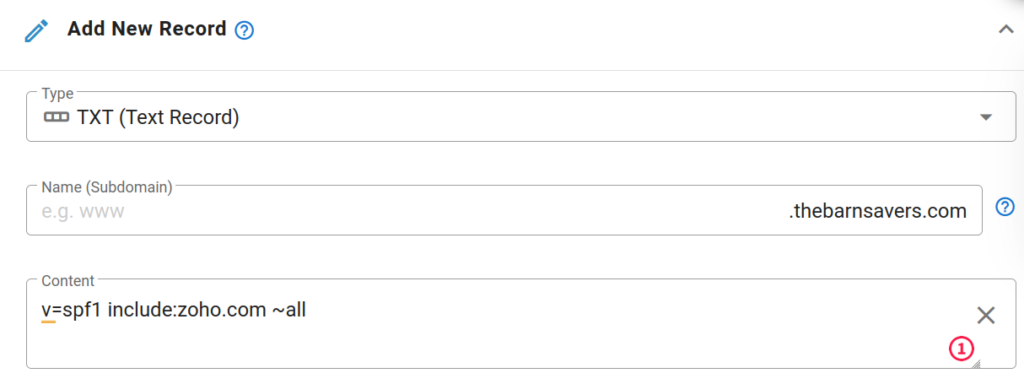Click the red circled 1 badge
The width and height of the screenshot is (1024, 384).
(x=961, y=349)
